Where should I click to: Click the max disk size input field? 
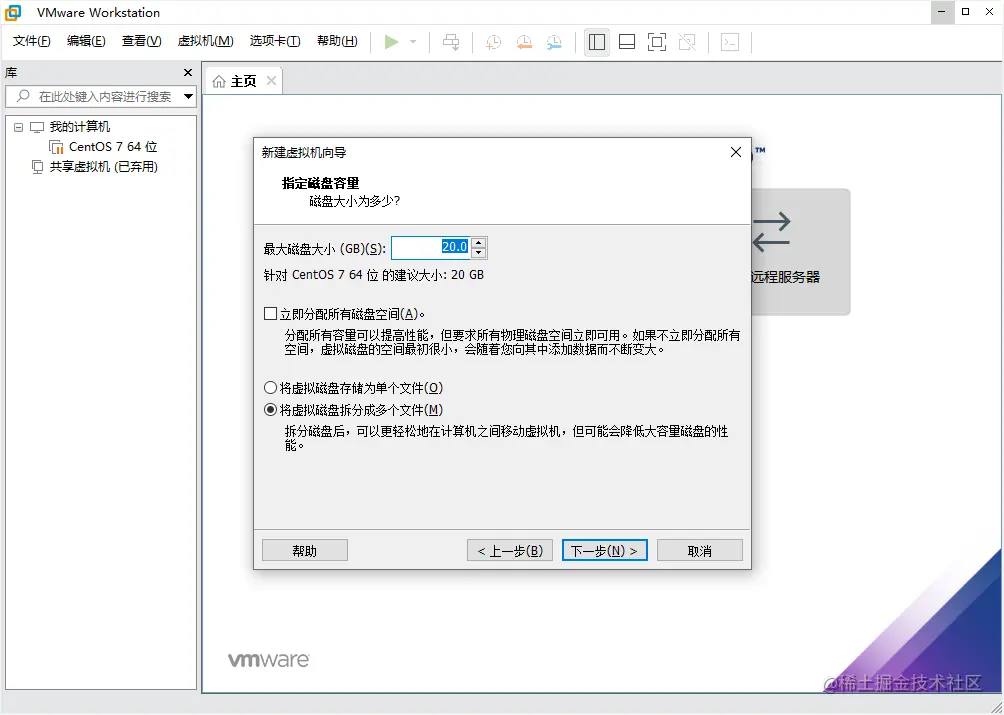click(431, 248)
